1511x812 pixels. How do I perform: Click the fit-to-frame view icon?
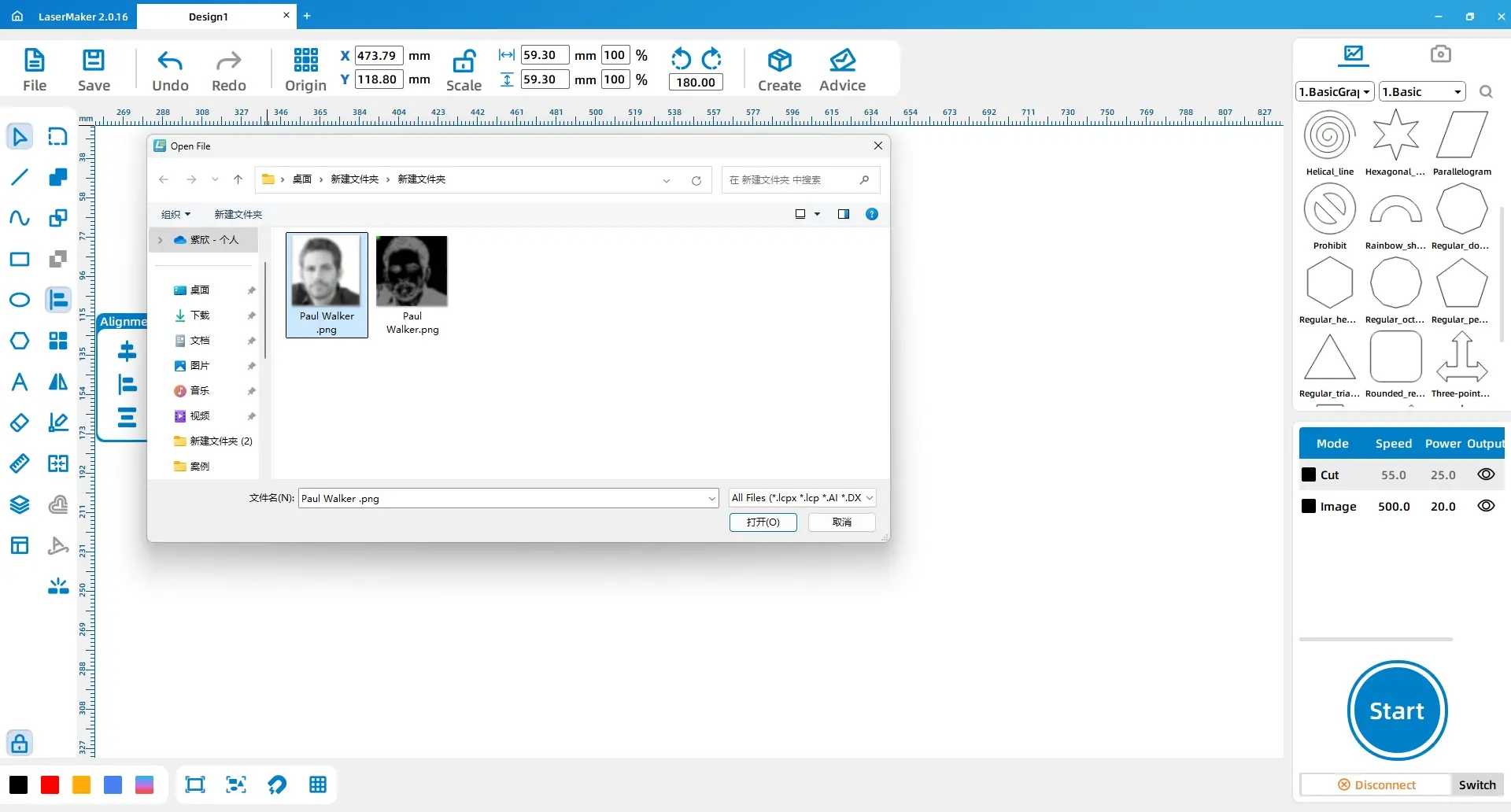[194, 784]
